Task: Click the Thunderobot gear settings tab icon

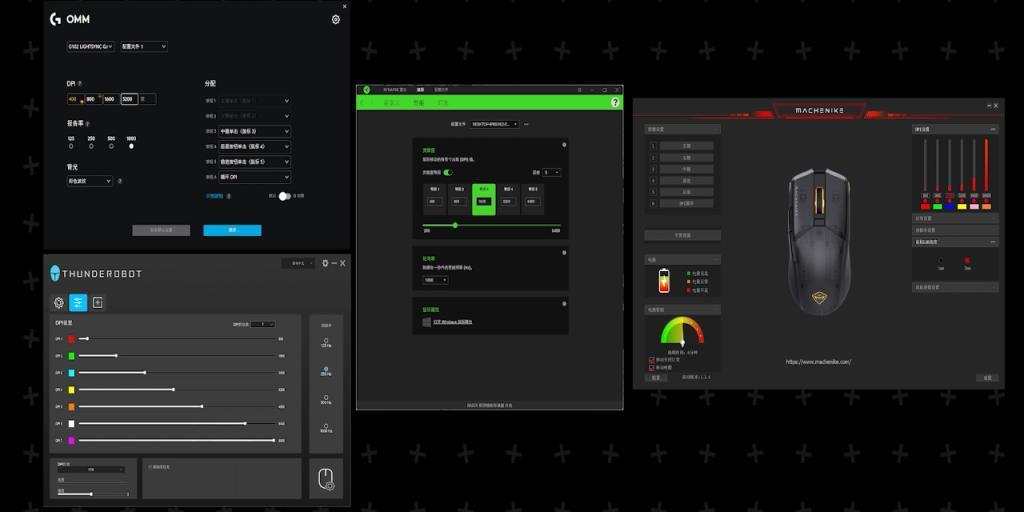Action: pyautogui.click(x=59, y=302)
